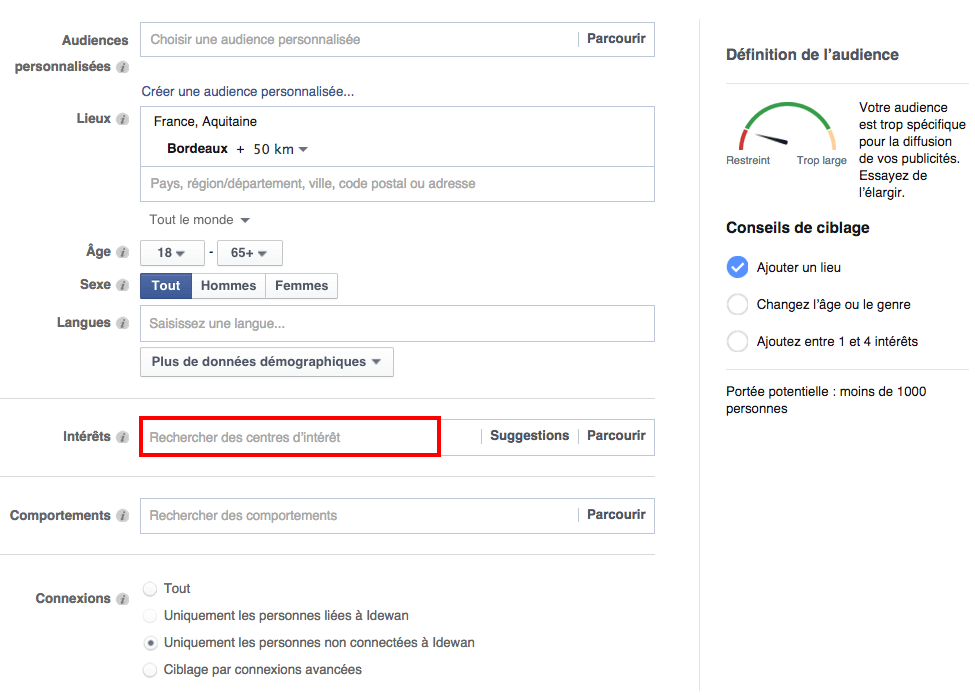Click info icon beside Comportements label

(x=122, y=516)
